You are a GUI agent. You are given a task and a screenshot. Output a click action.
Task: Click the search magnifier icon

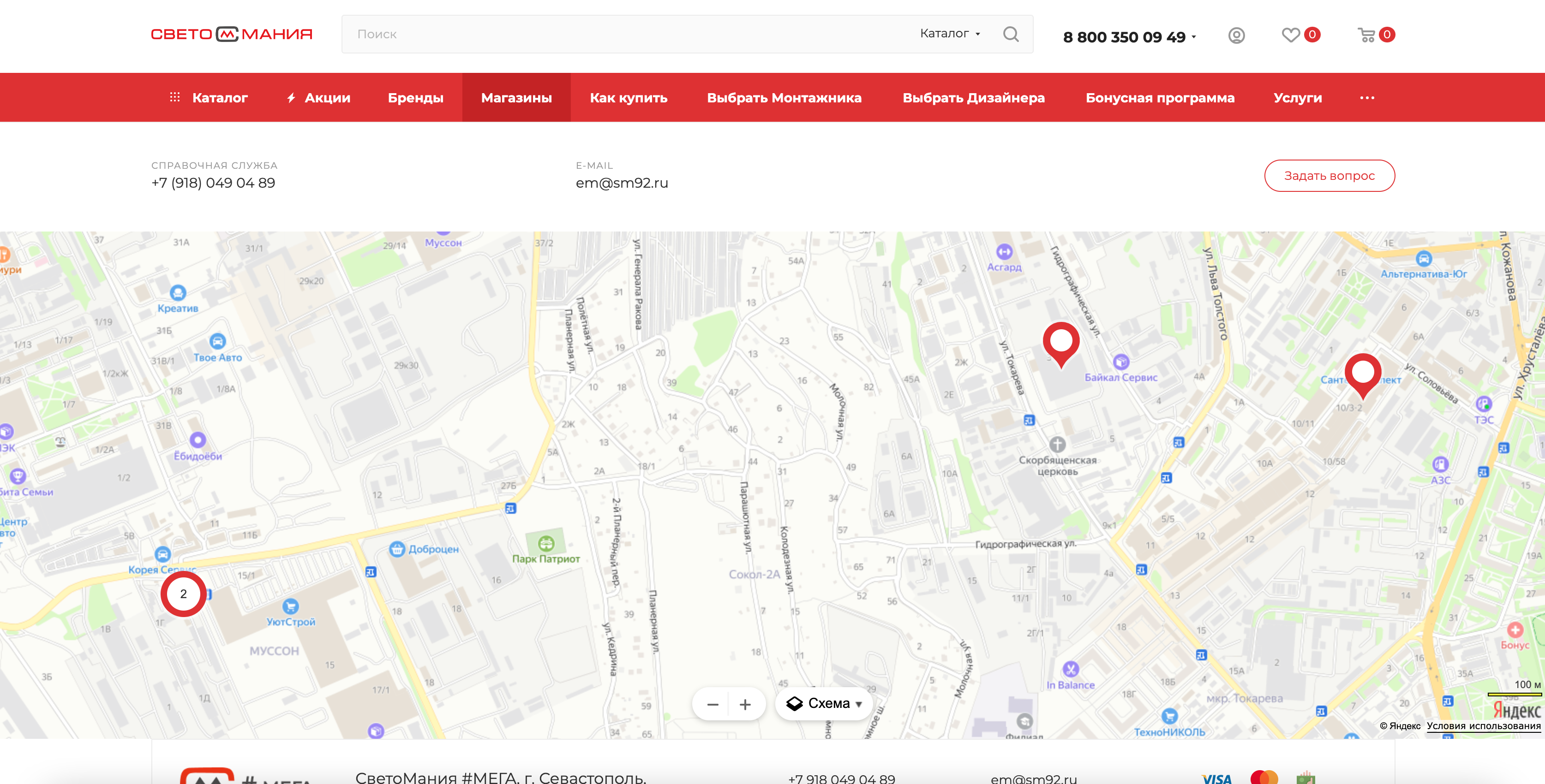(1011, 34)
